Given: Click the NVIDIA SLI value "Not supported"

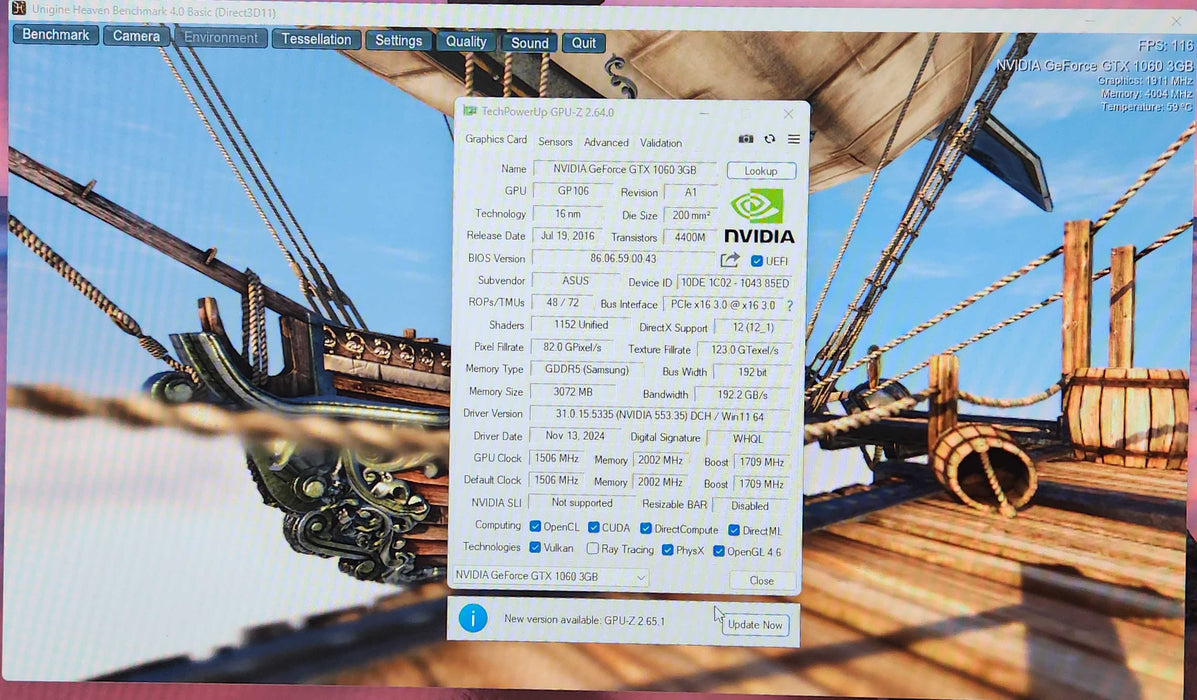Looking at the screenshot, I should tap(582, 502).
